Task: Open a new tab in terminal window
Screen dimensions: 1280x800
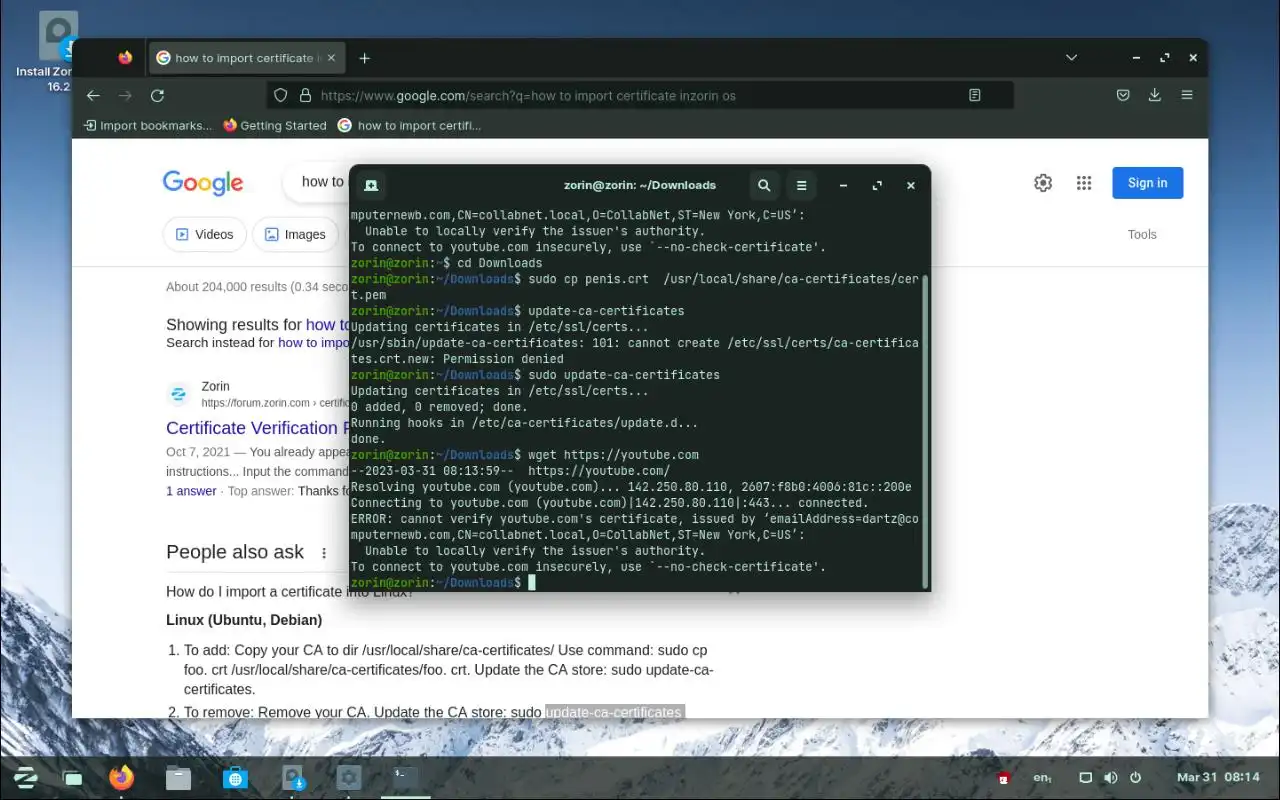Action: point(371,185)
